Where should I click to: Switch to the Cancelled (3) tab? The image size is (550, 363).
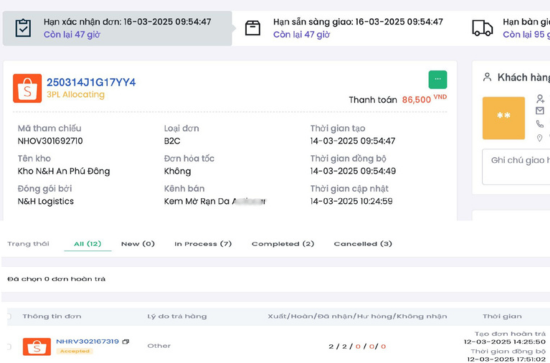pyautogui.click(x=363, y=244)
